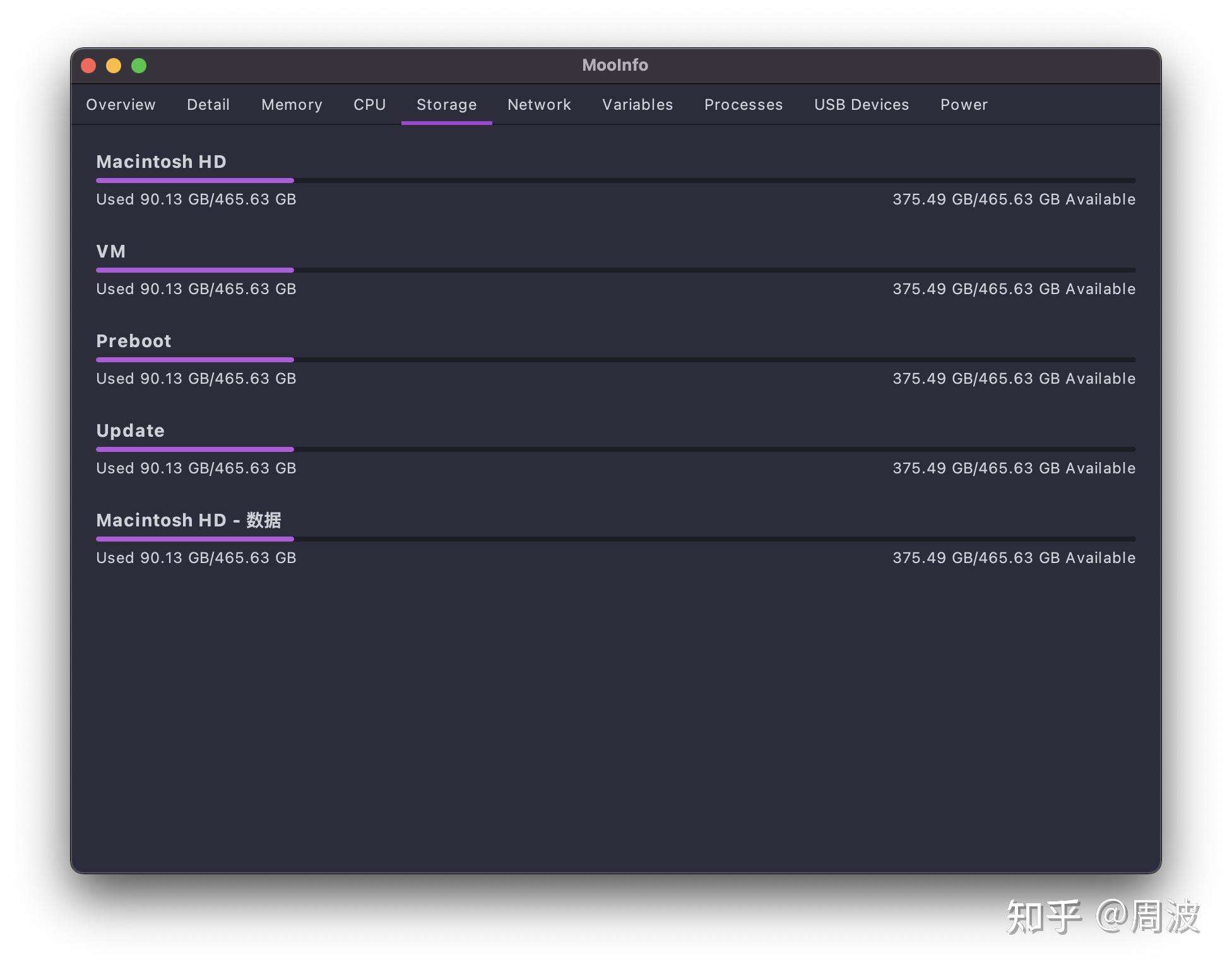Click the Update volume usage bar

pyautogui.click(x=615, y=449)
